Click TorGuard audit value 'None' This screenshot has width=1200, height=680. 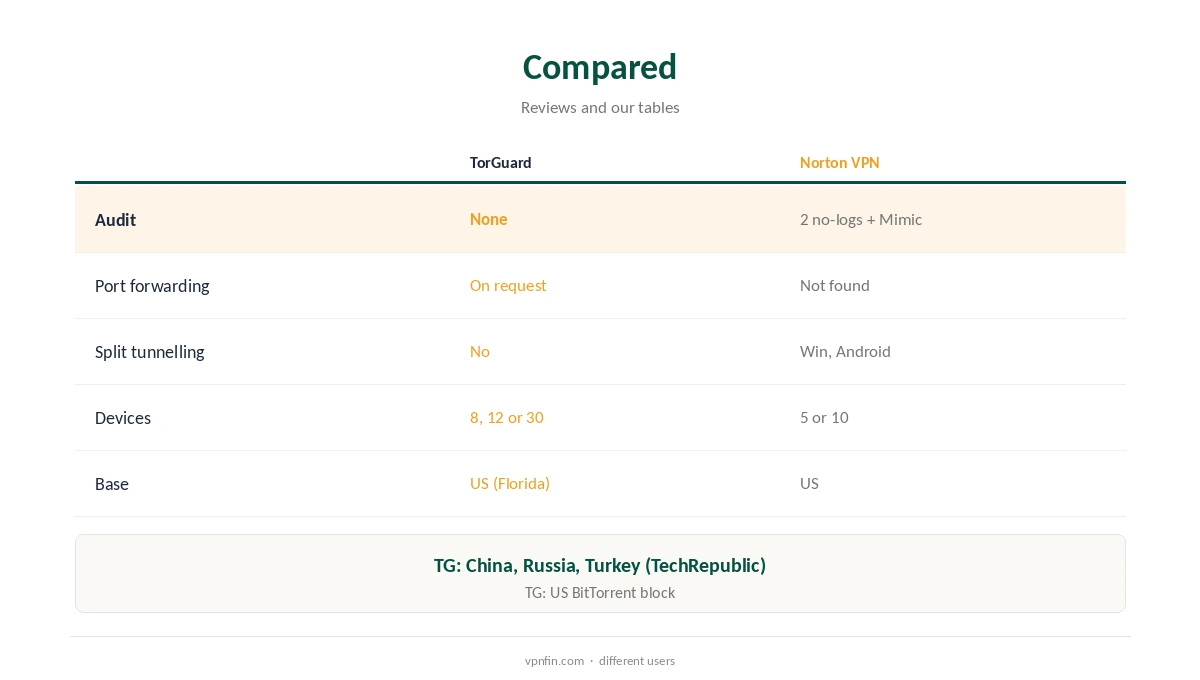489,219
